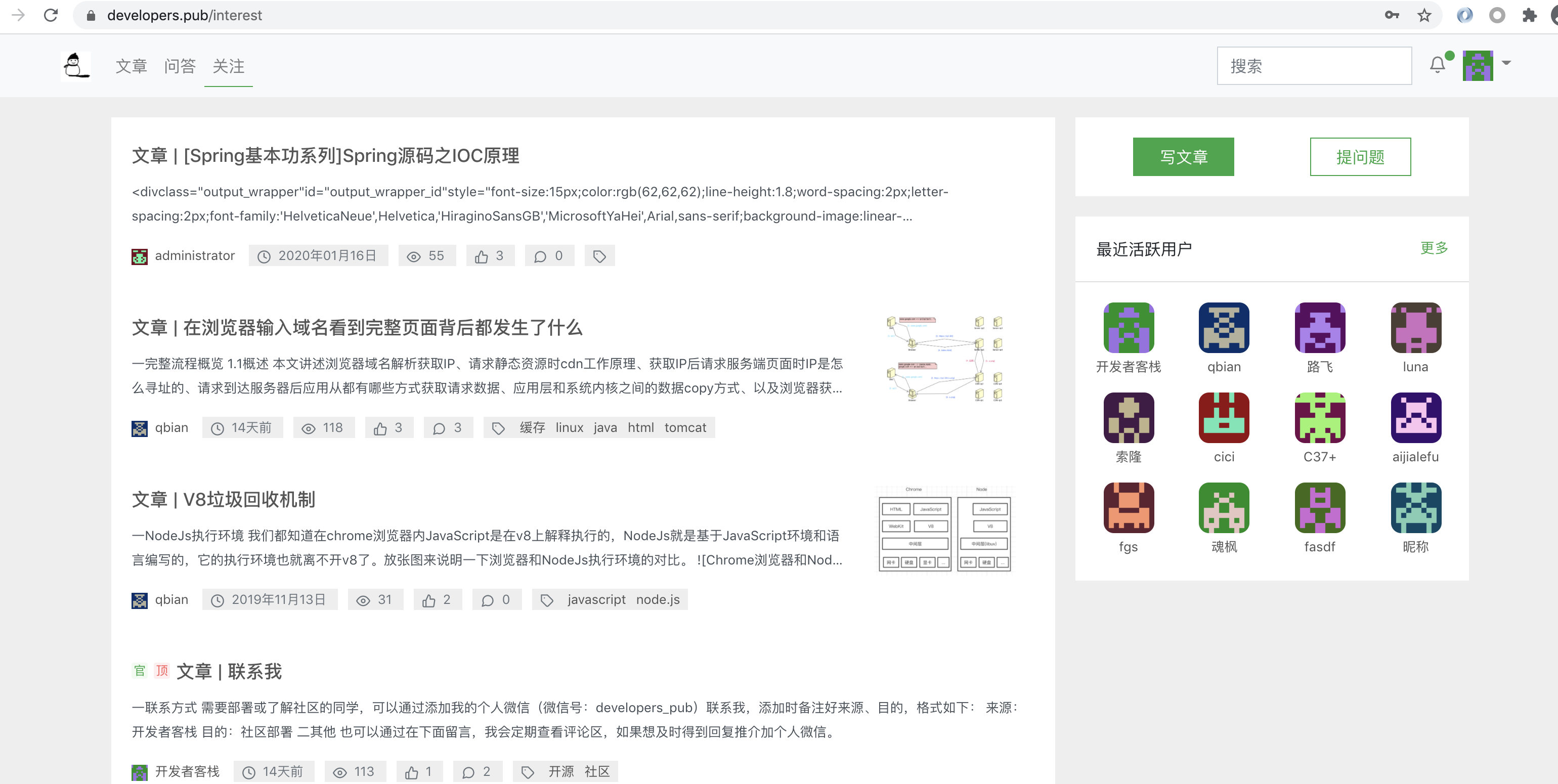
Task: Expand recently active users via 更多
Action: (1433, 247)
